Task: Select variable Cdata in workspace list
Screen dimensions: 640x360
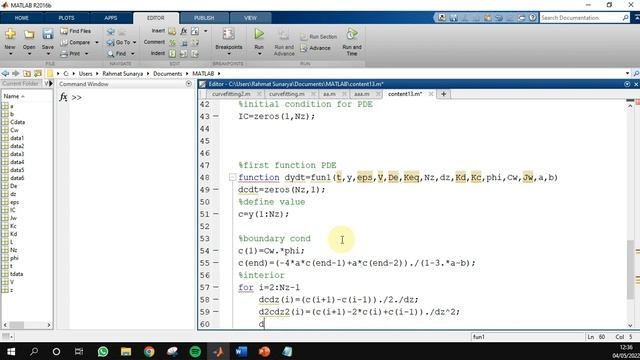Action: click(x=17, y=122)
